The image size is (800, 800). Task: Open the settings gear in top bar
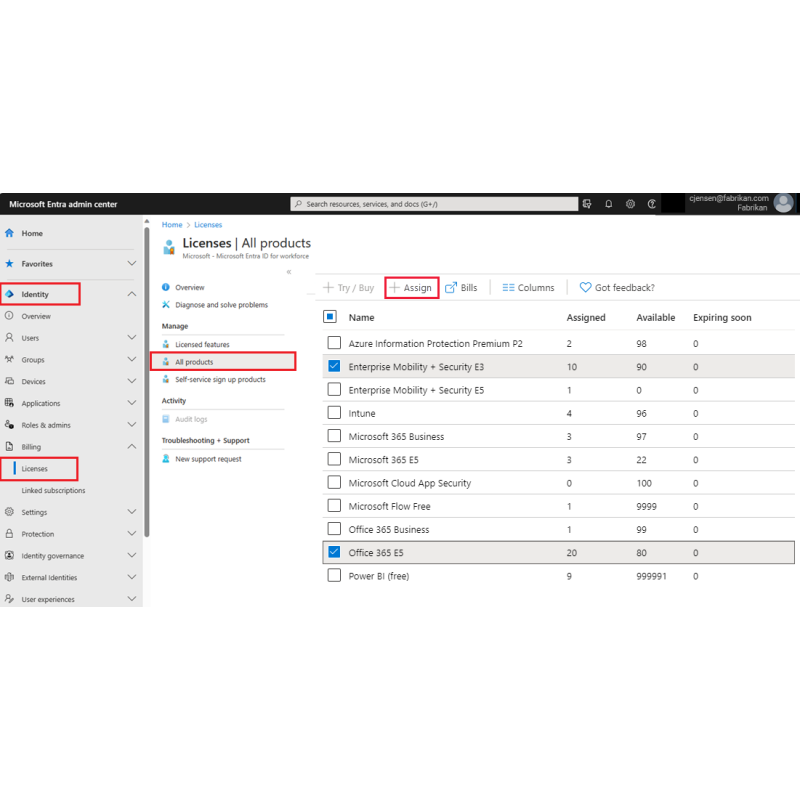(x=631, y=204)
